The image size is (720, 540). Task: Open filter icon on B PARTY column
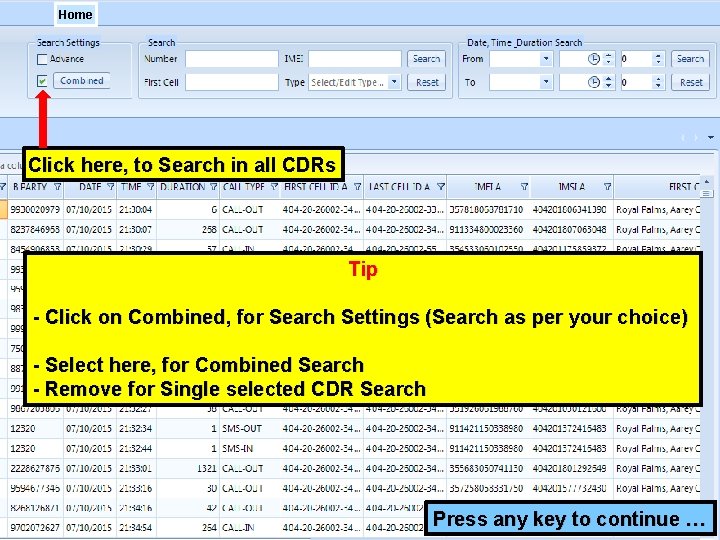point(57,187)
